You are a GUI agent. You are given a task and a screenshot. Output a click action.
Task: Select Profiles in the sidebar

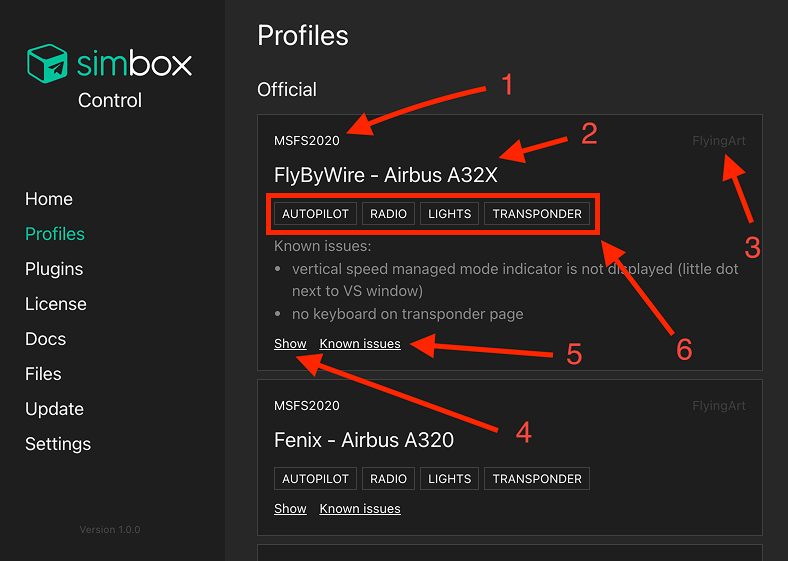point(55,234)
